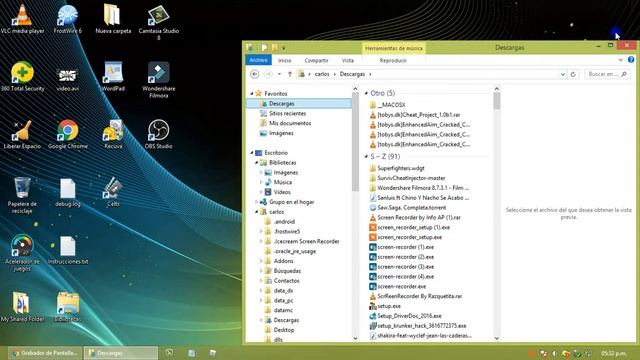Click Descargas in the address breadcrumb
The height and width of the screenshot is (360, 640).
coord(352,74)
